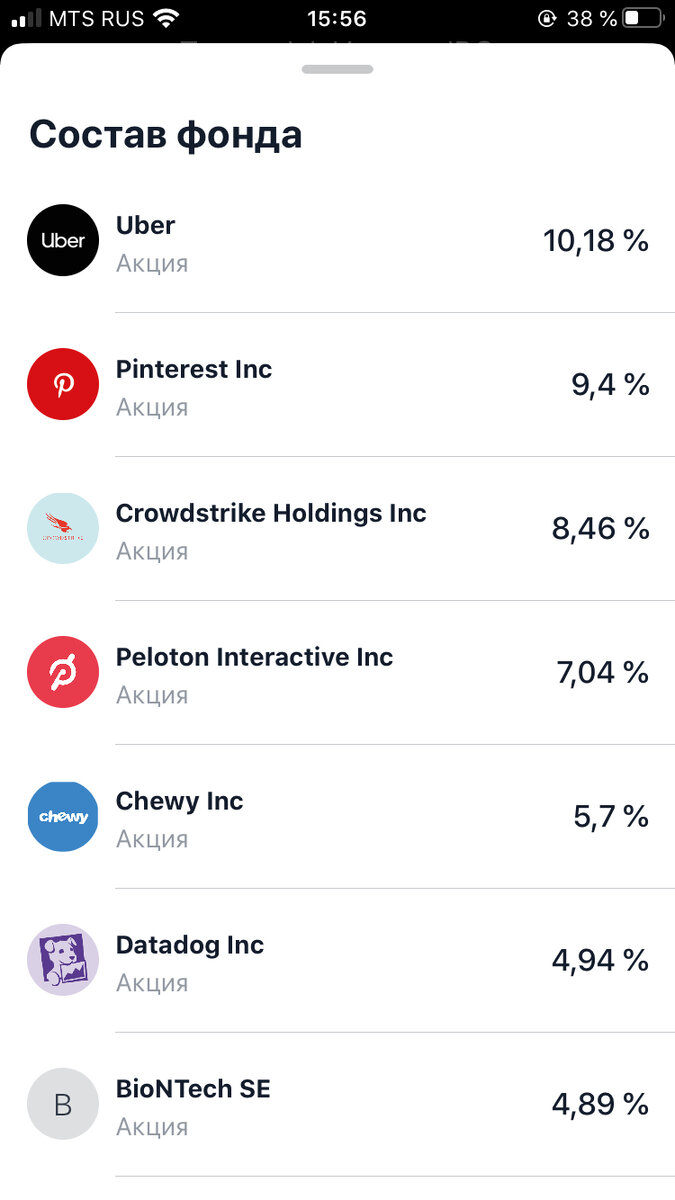Tap the red Pinterest logo icon

(x=63, y=384)
